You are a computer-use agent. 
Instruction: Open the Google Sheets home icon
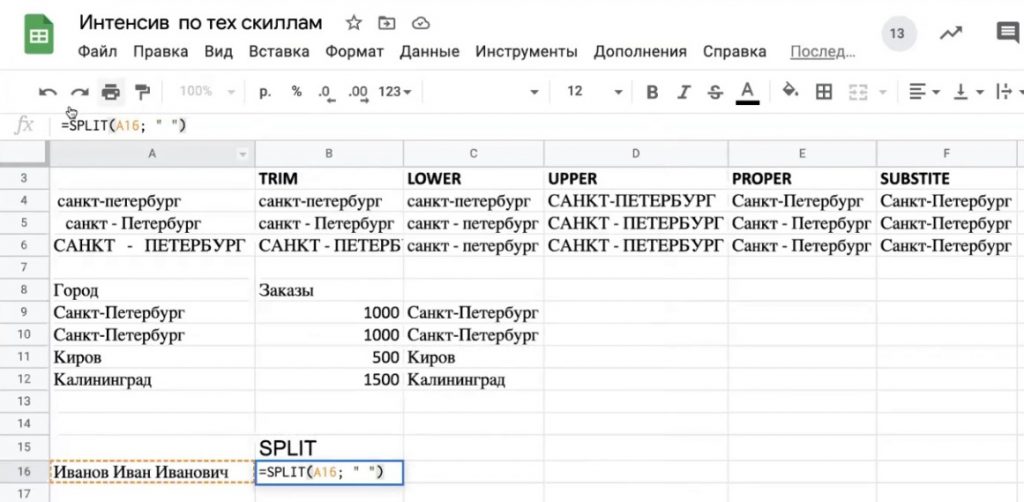[39, 34]
